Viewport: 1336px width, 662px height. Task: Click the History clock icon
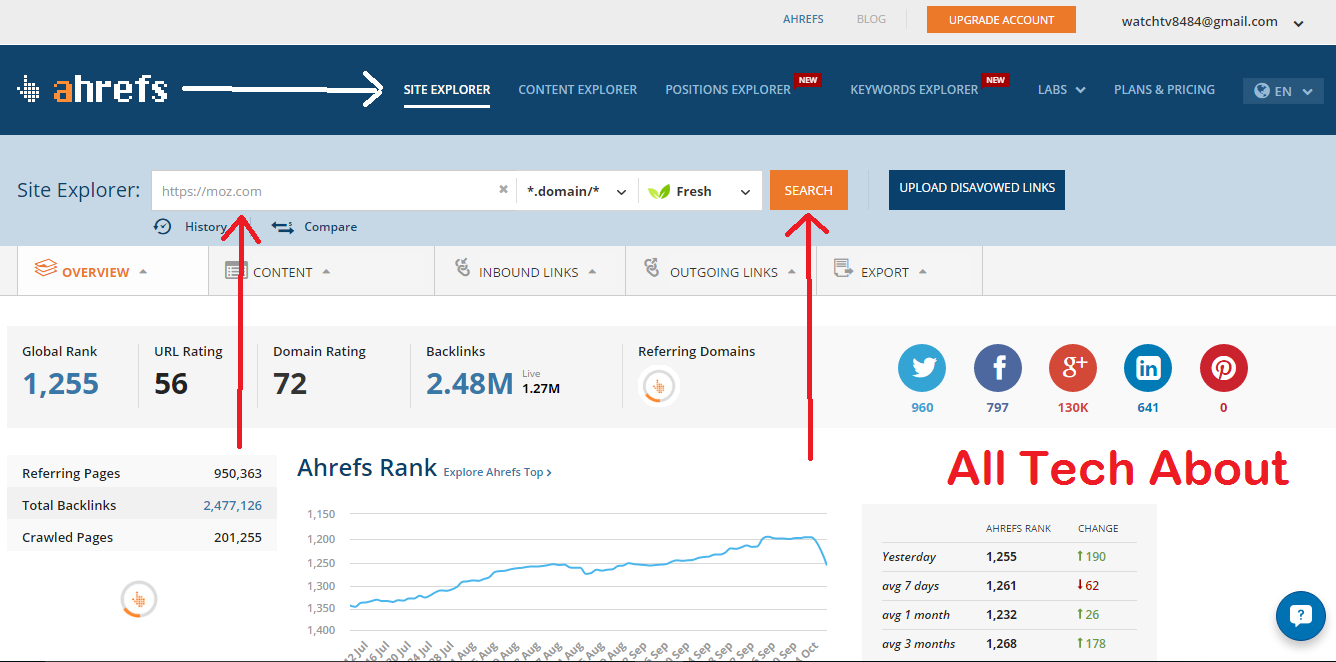[163, 226]
